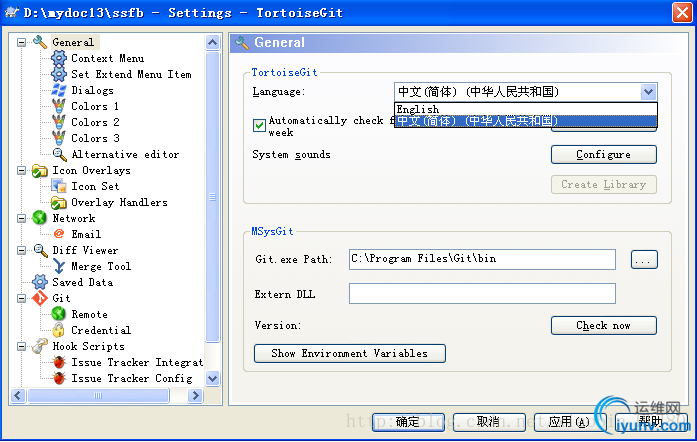Click the Extern DLL input field
The height and width of the screenshot is (442, 697).
[482, 293]
